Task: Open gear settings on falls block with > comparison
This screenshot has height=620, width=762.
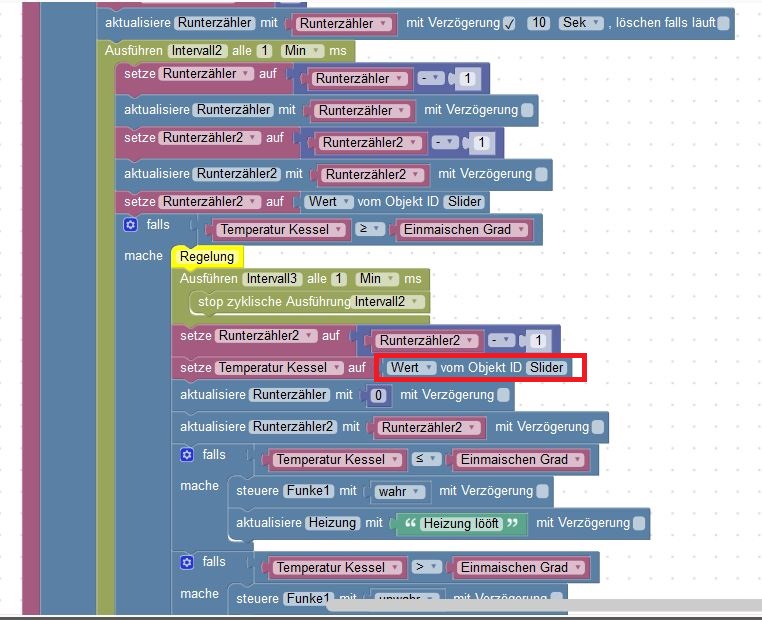Action: pyautogui.click(x=187, y=562)
